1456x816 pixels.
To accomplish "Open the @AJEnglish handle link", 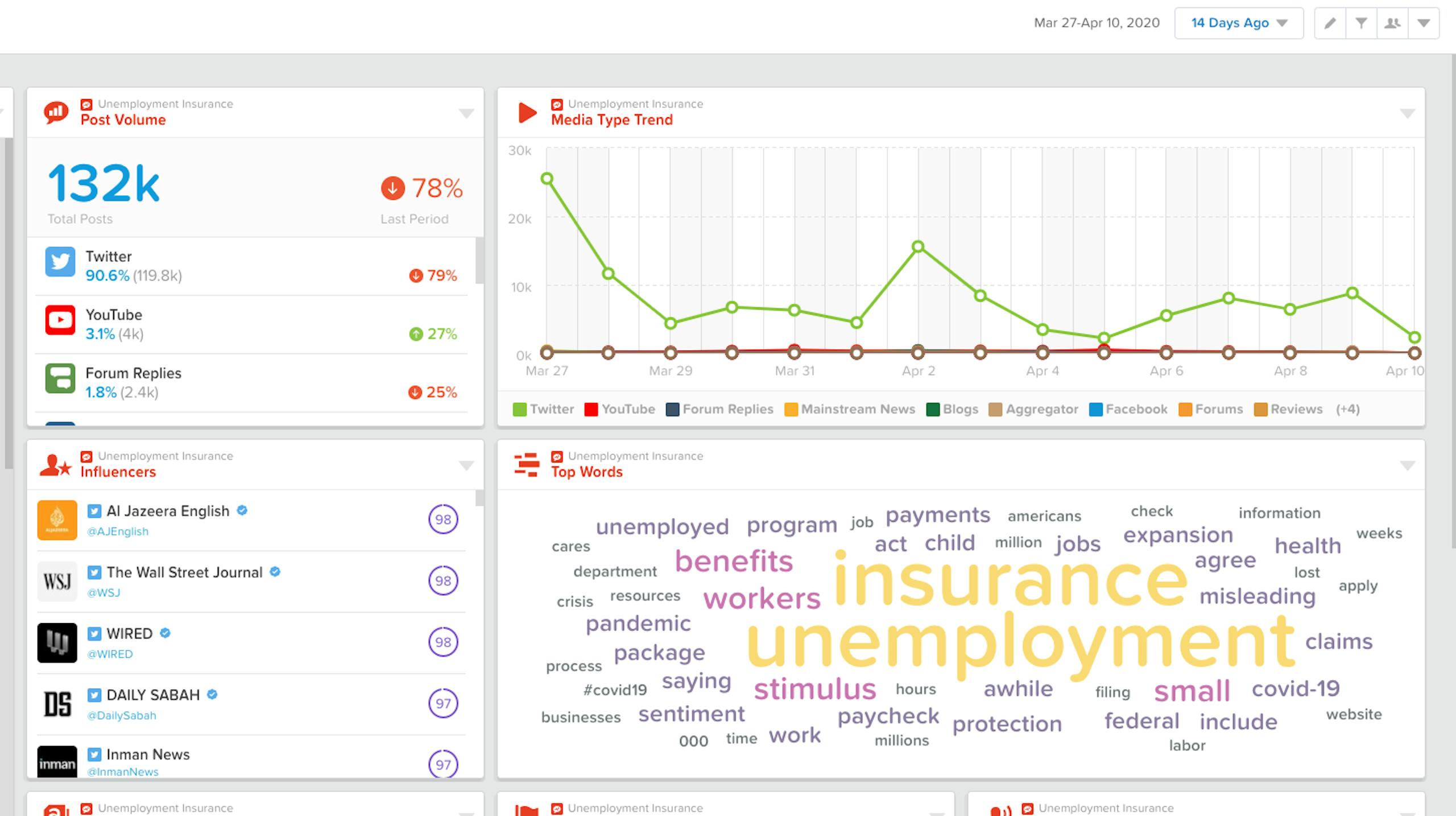I will click(118, 531).
